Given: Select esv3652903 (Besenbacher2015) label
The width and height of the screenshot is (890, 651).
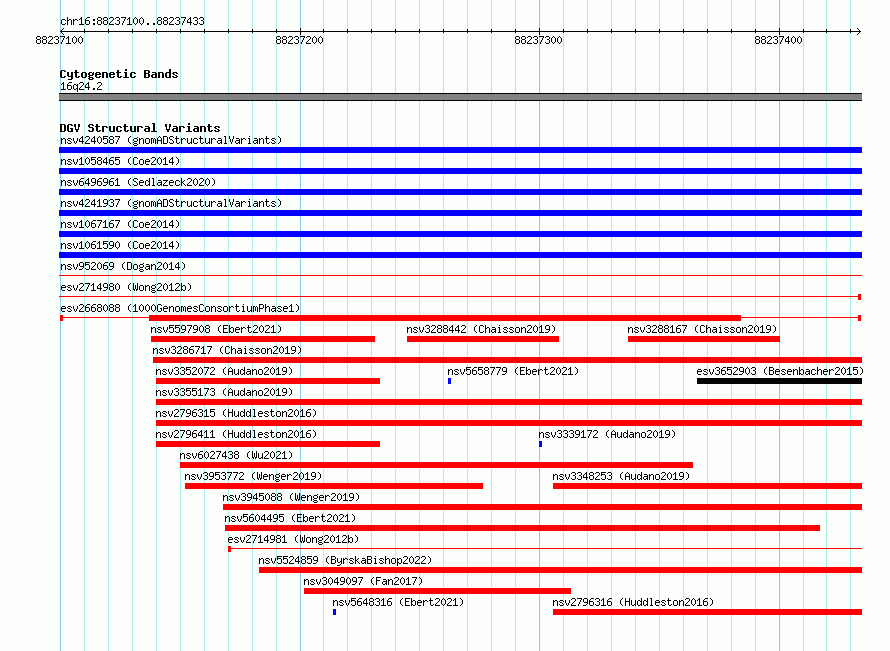Looking at the screenshot, I should (780, 371).
